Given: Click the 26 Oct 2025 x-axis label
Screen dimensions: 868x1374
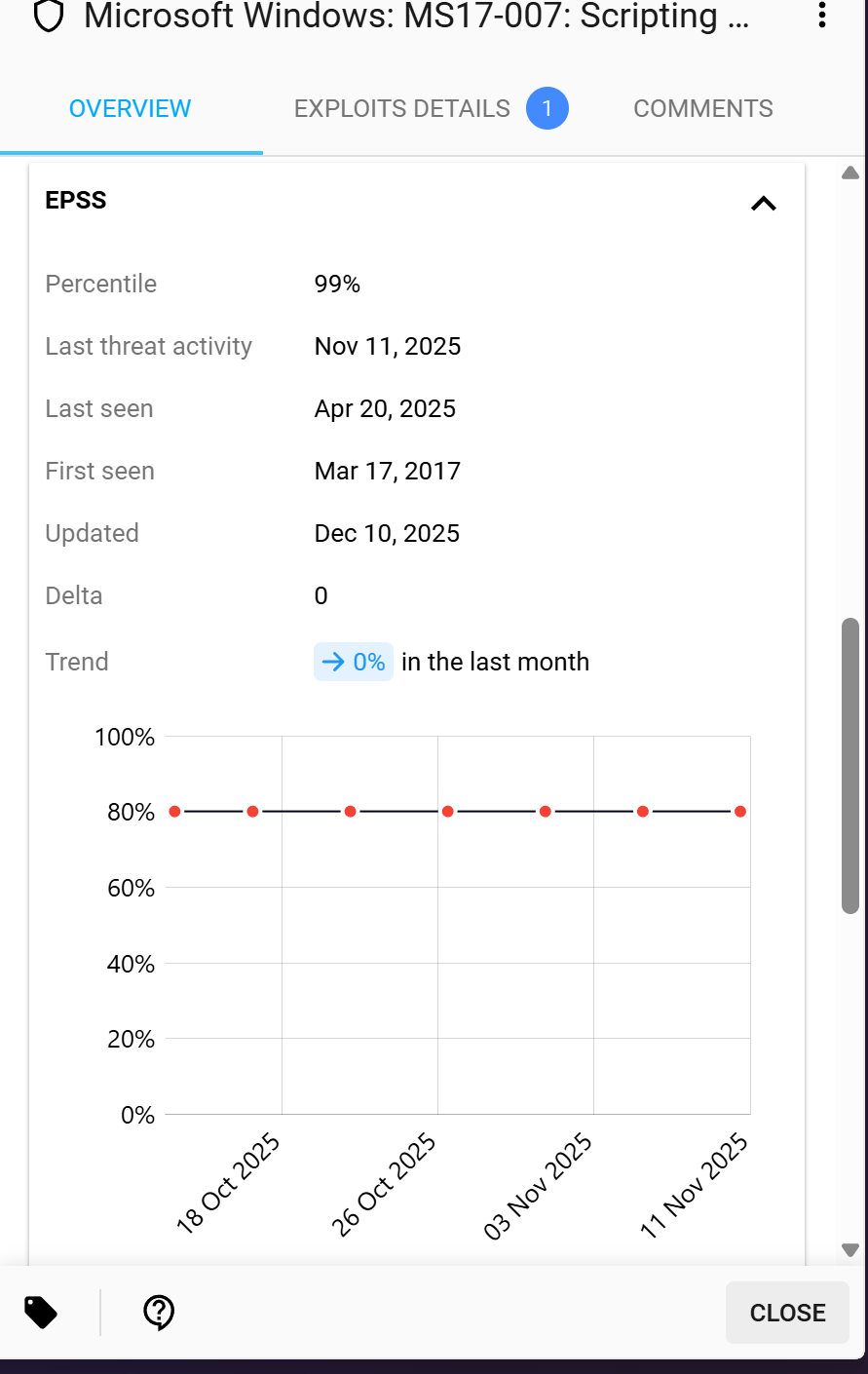Looking at the screenshot, I should [384, 1185].
